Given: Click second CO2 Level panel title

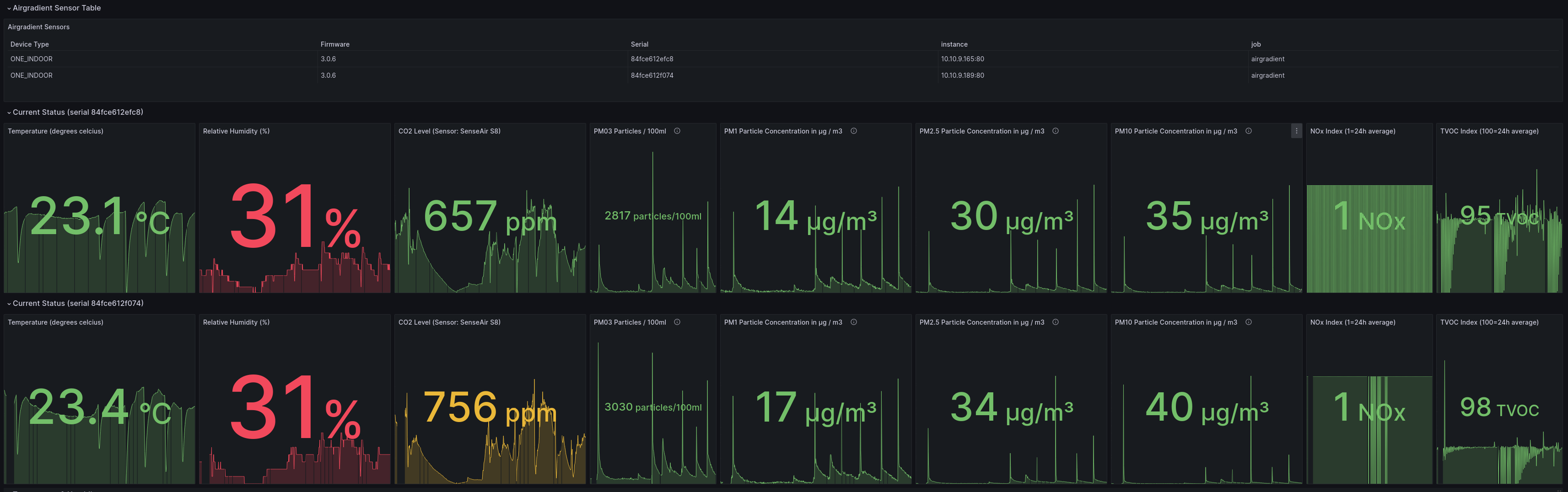Looking at the screenshot, I should [x=449, y=322].
